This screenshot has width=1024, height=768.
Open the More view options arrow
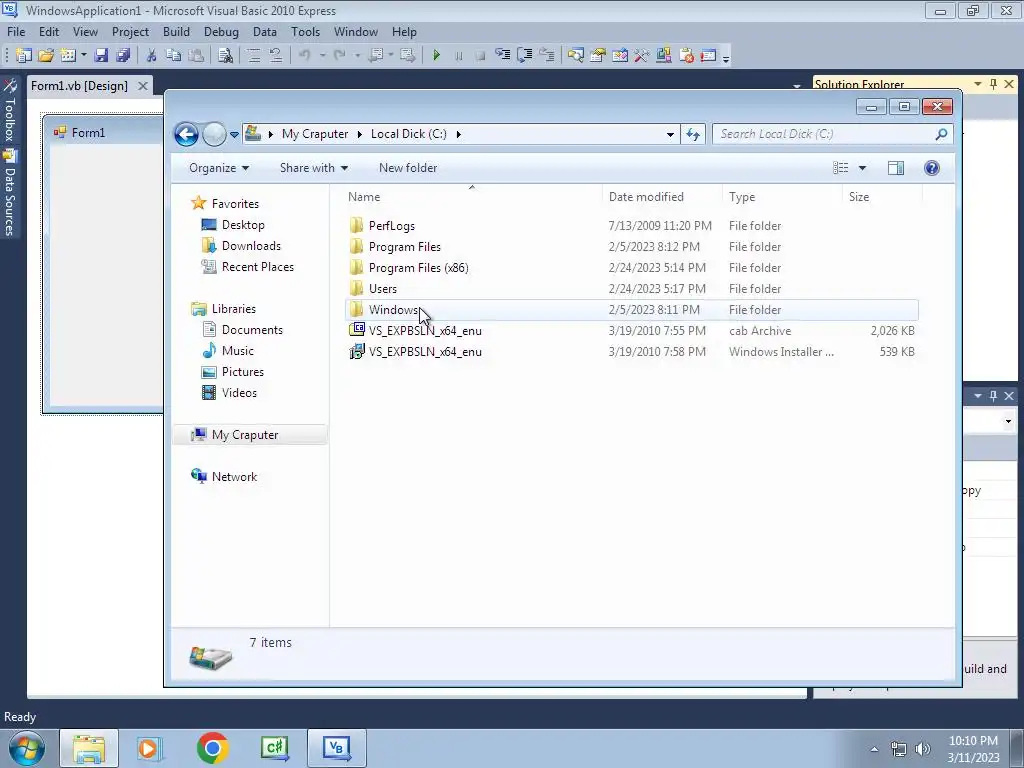click(862, 168)
